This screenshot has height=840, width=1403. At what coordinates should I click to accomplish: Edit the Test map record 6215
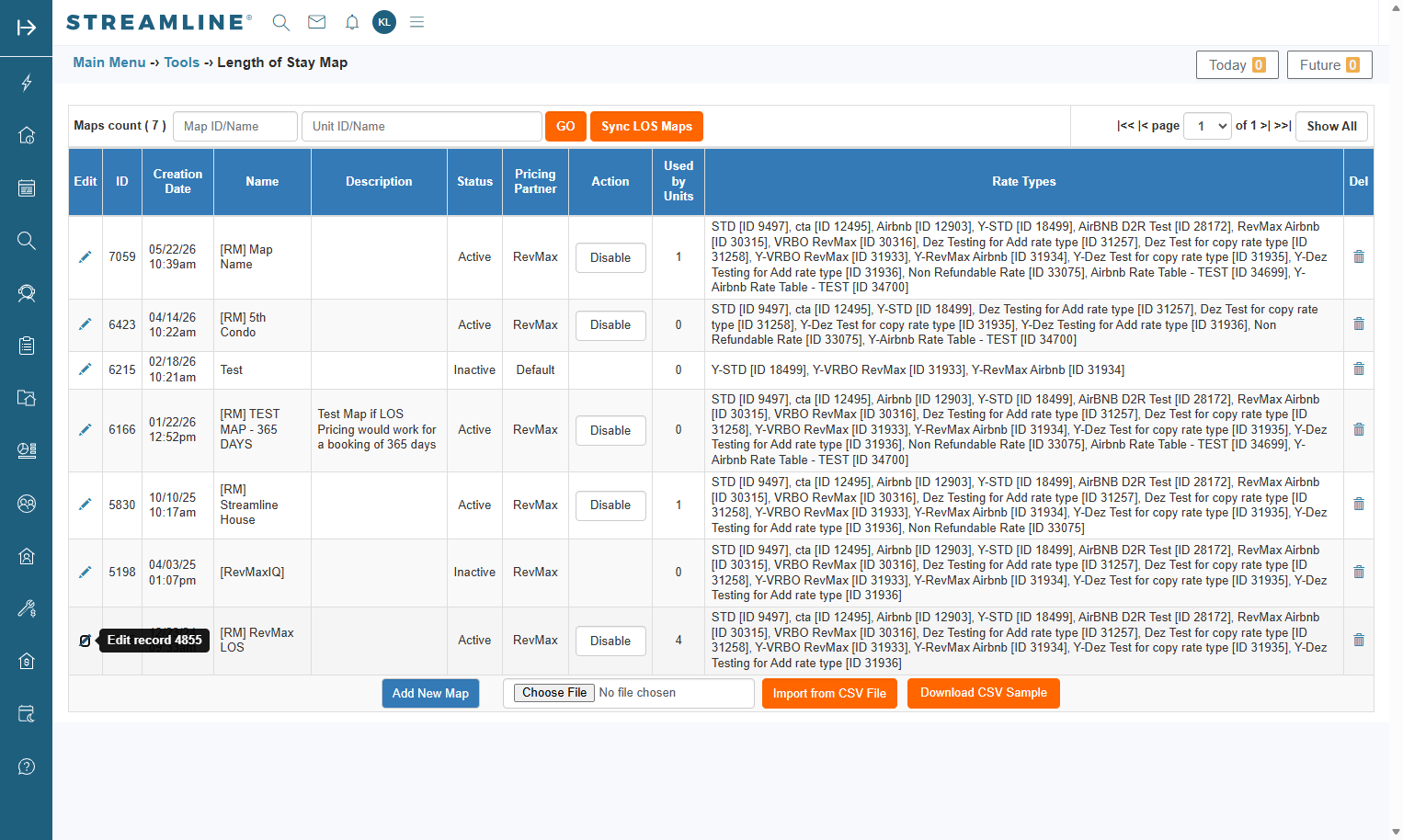point(86,369)
